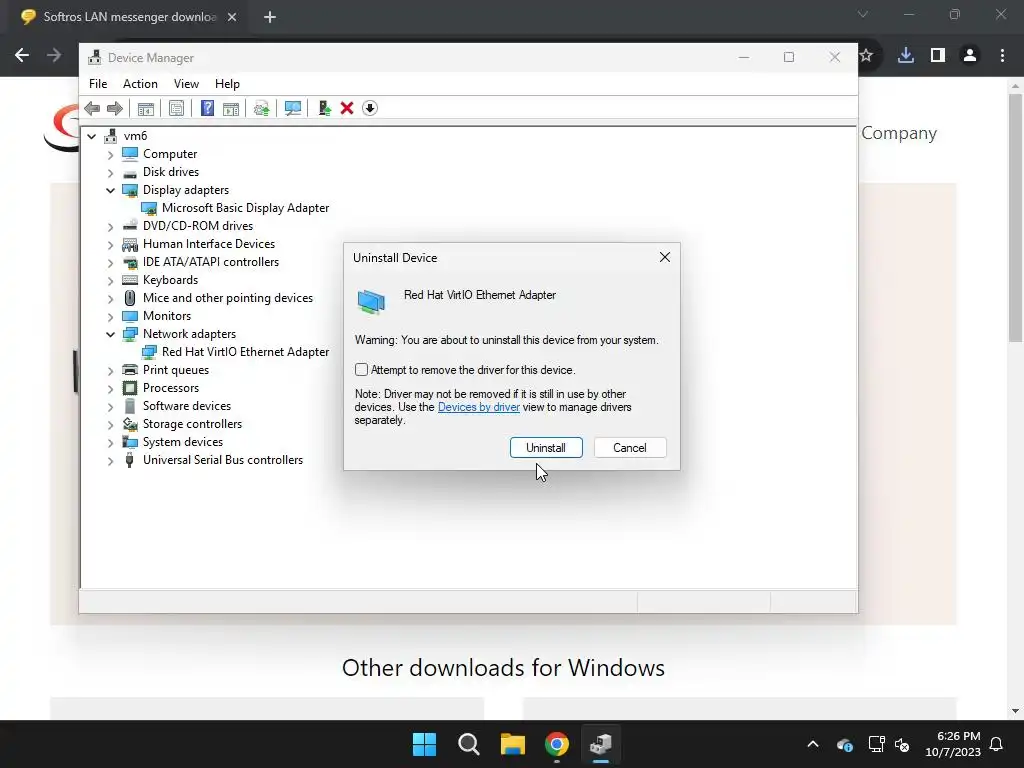Click the Forward arrow in Device Manager toolbar

coord(115,108)
